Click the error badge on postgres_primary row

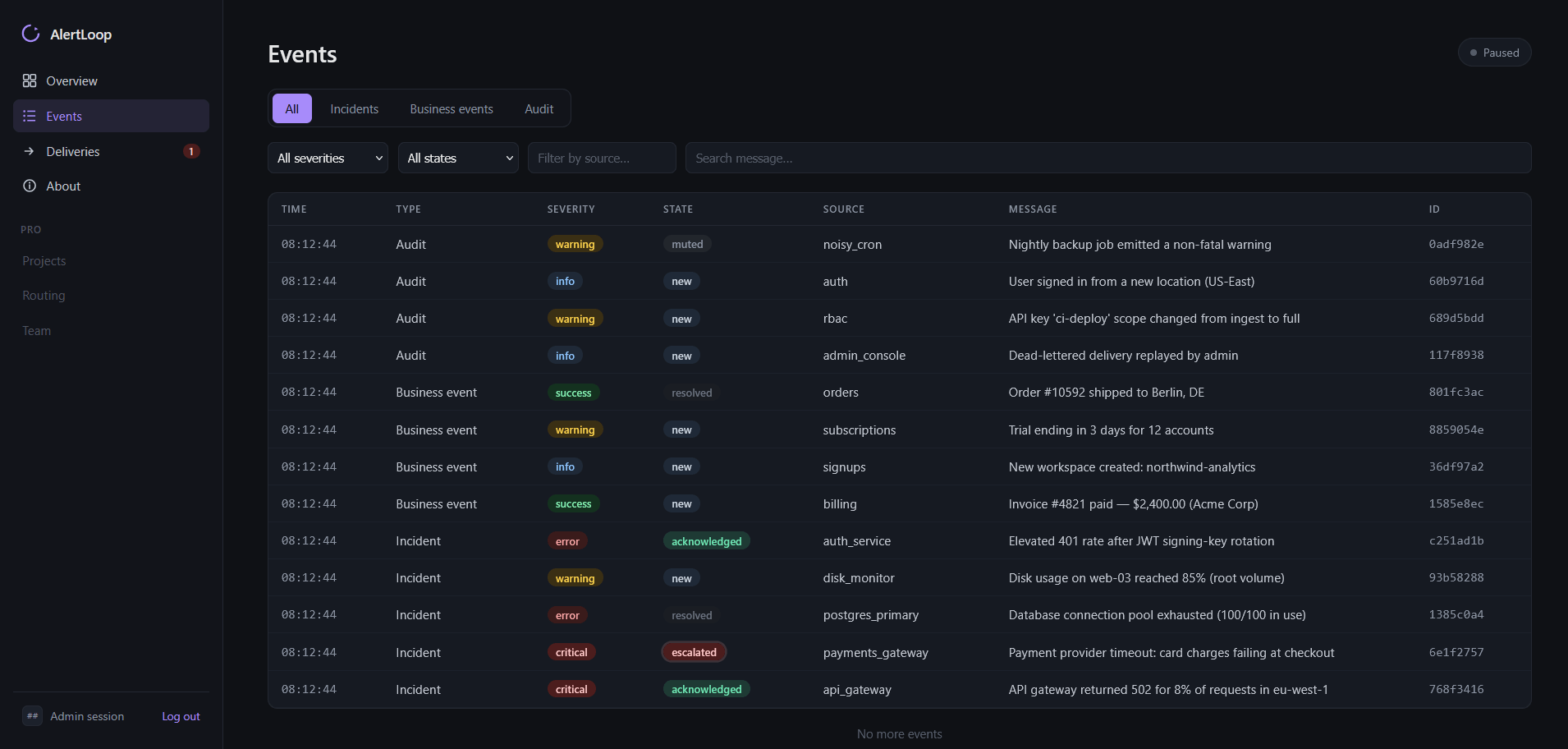[567, 615]
